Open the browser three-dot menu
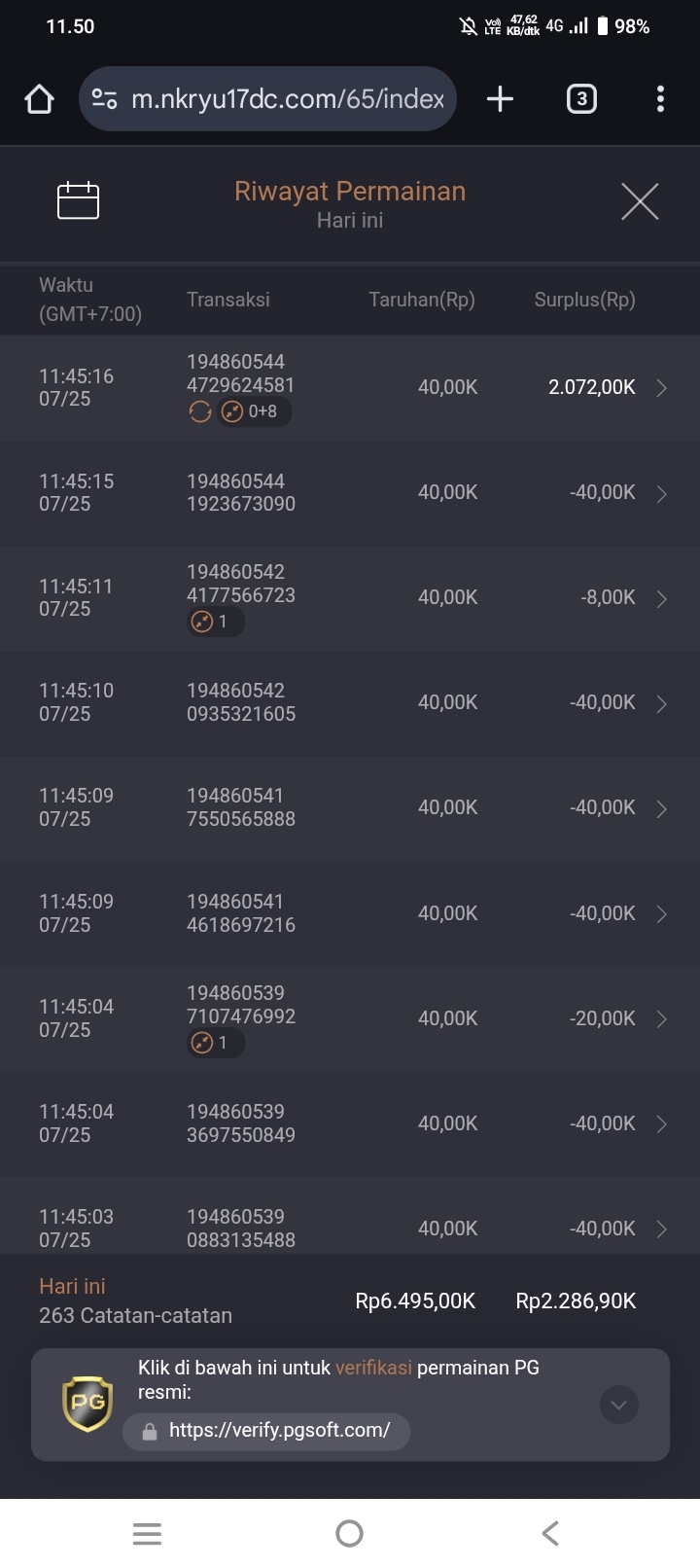The image size is (700, 1568). (660, 98)
